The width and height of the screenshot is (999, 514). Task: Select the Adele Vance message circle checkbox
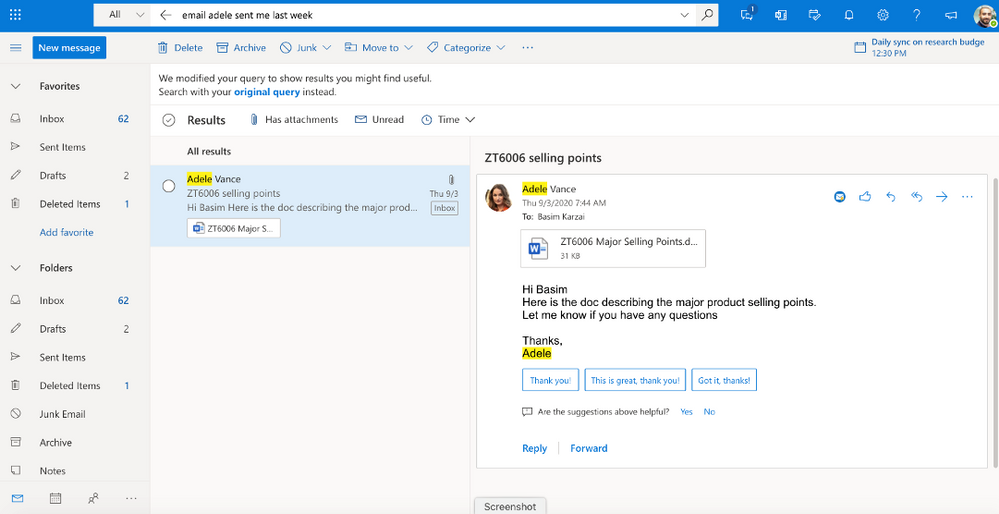(168, 186)
